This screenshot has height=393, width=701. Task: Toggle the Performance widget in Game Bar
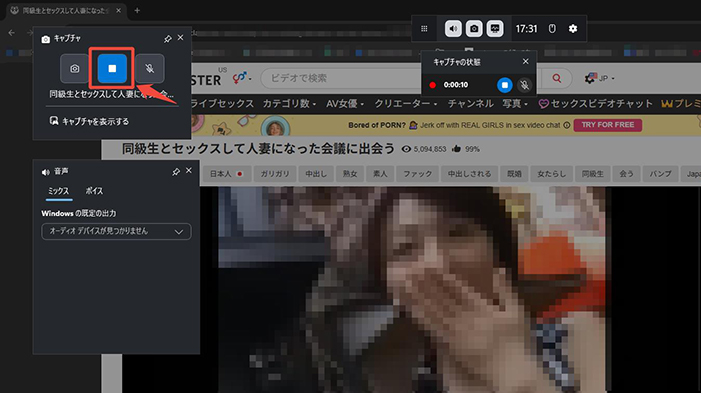[495, 29]
